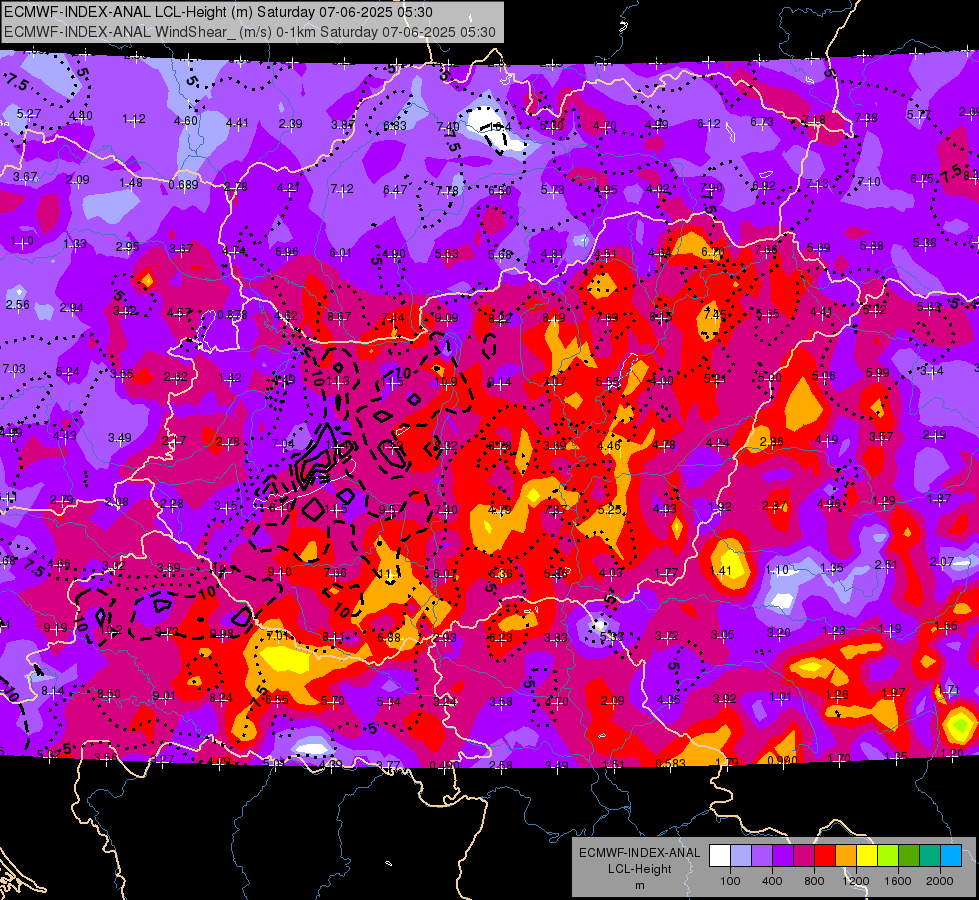Click the wind shear value 6.73

pyautogui.click(x=762, y=122)
